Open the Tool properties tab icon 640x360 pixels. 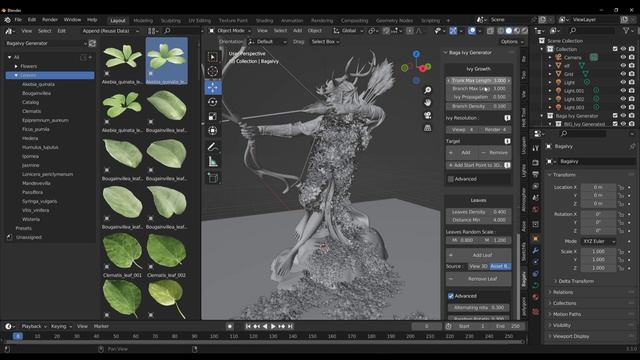pyautogui.click(x=536, y=148)
